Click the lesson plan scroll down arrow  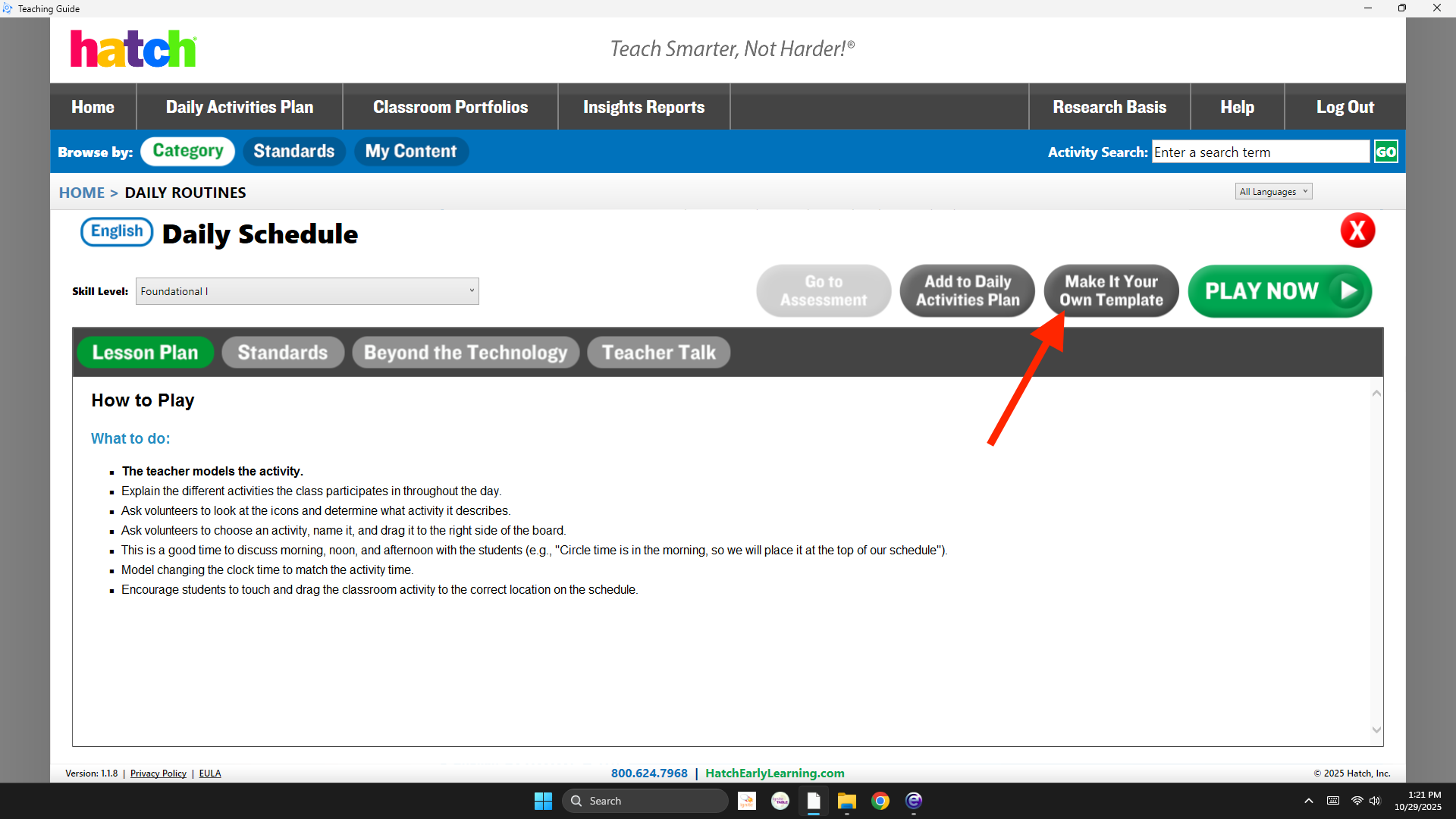[x=1376, y=730]
